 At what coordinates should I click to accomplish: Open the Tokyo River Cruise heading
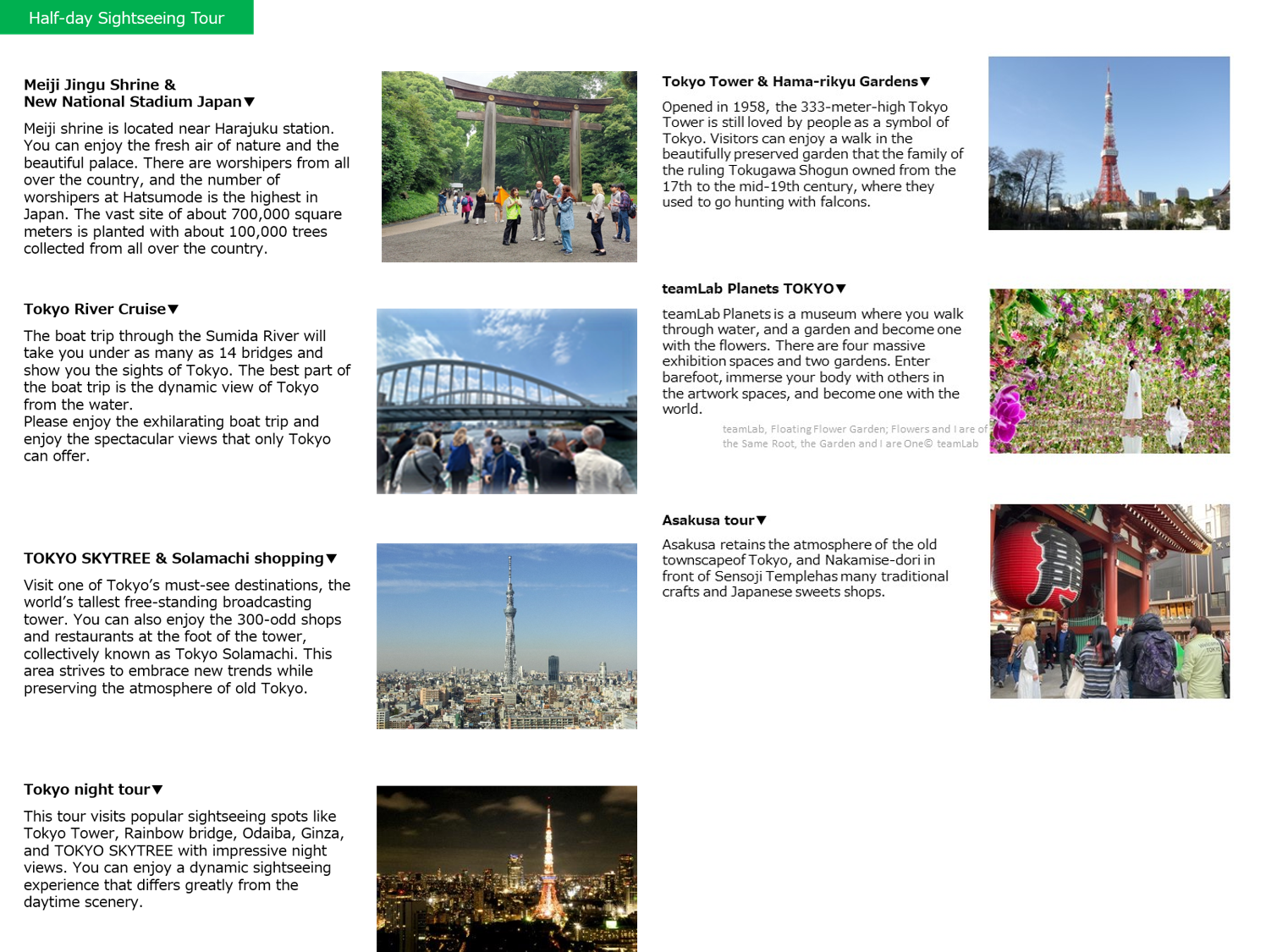coord(95,309)
